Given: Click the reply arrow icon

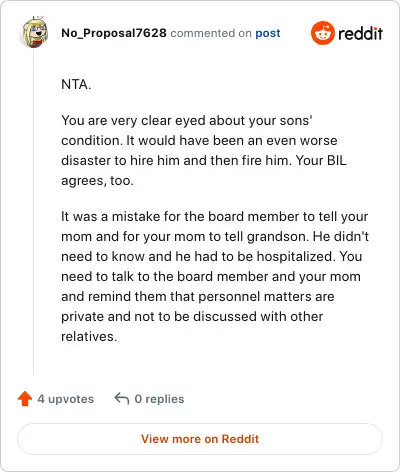Looking at the screenshot, I should (x=122, y=398).
